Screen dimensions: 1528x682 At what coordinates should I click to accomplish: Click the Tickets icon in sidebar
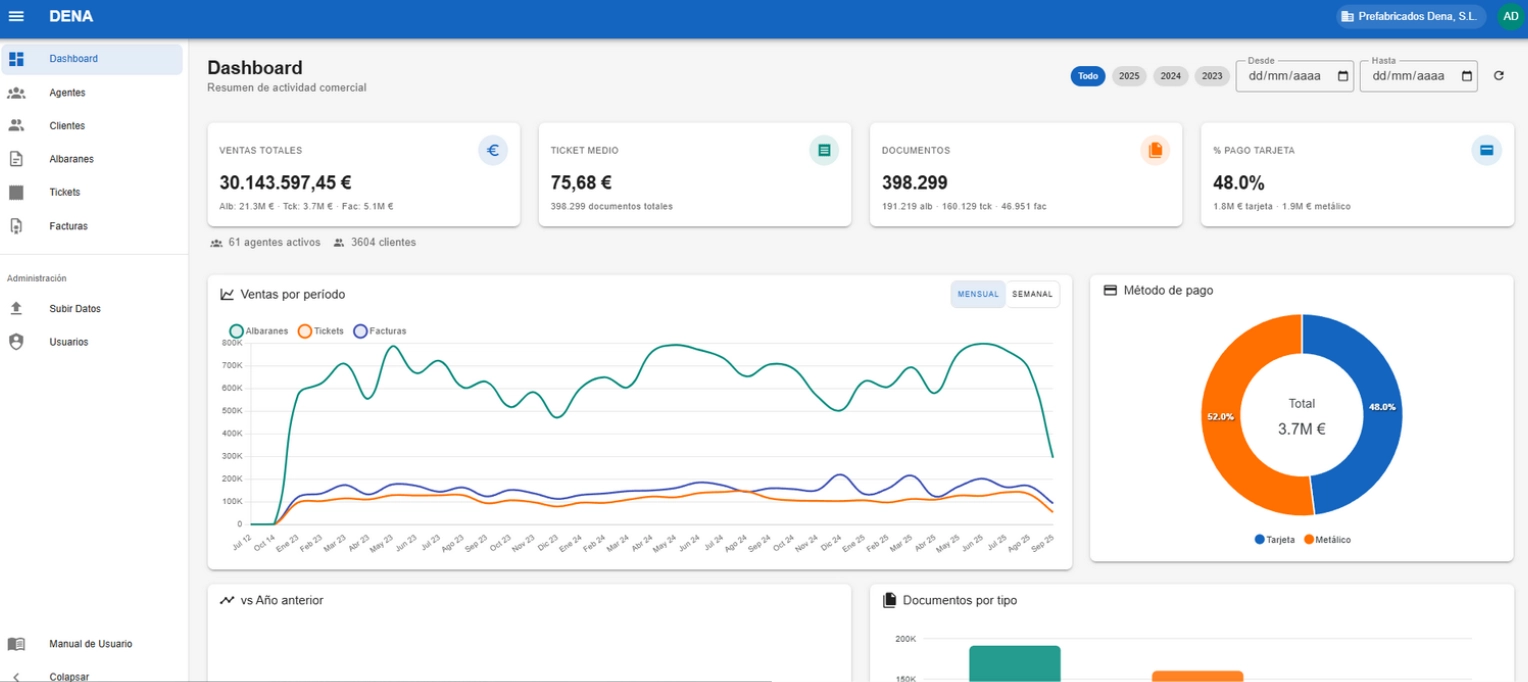coord(16,192)
